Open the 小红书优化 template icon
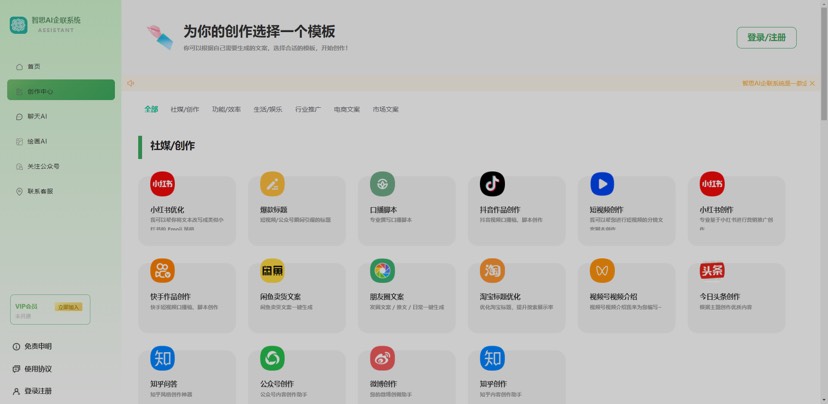The width and height of the screenshot is (828, 404). pyautogui.click(x=163, y=184)
